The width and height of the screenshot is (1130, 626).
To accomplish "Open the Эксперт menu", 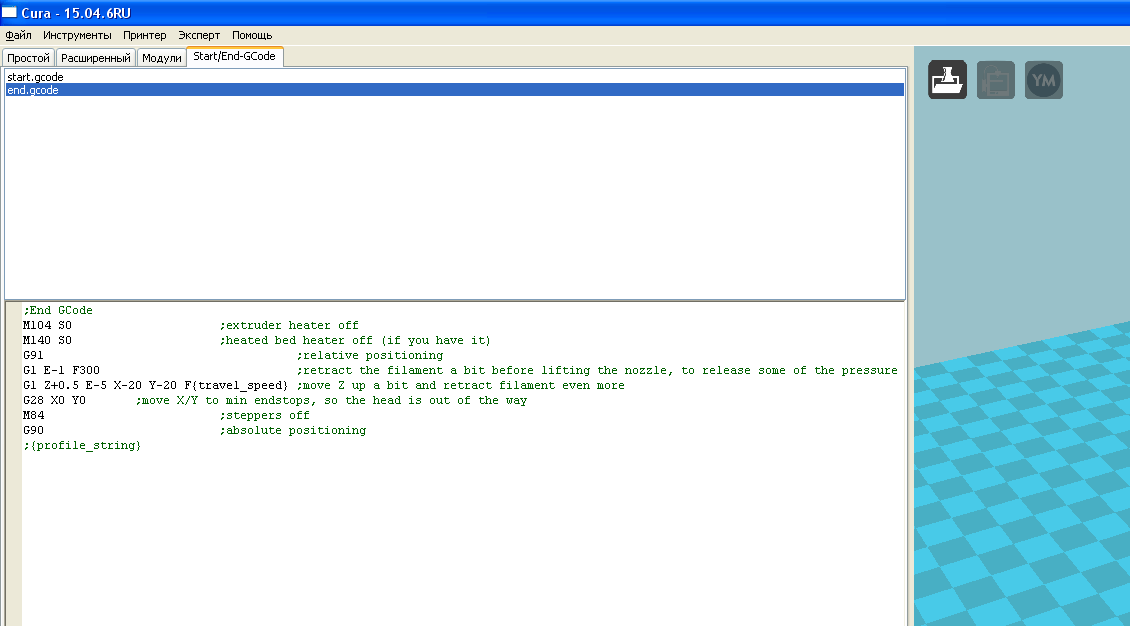I will point(199,35).
